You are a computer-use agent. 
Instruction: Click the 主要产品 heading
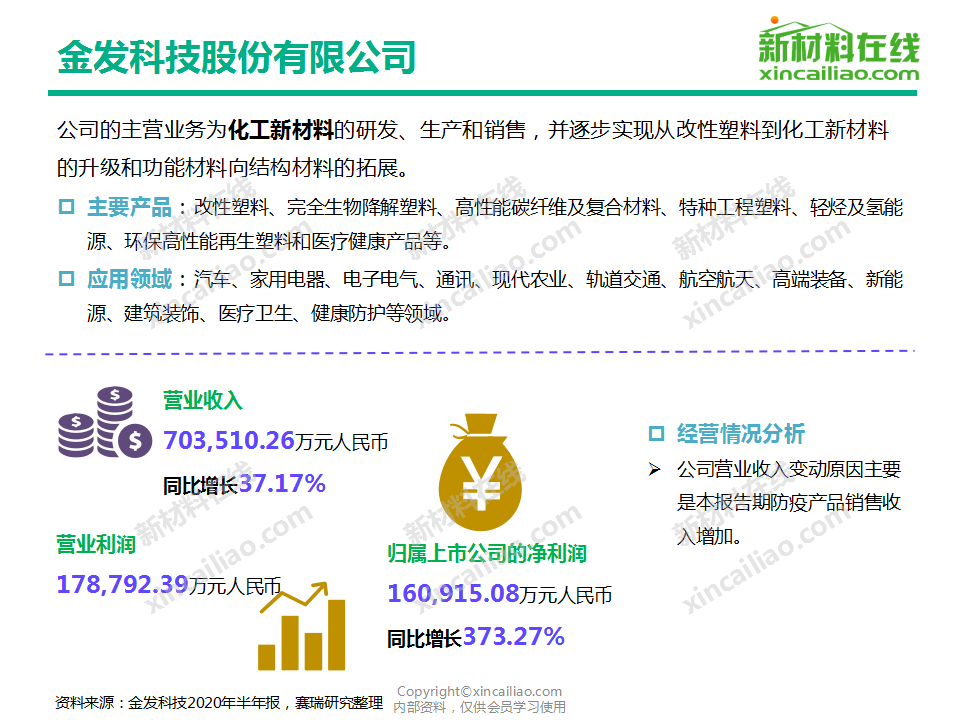pyautogui.click(x=129, y=207)
